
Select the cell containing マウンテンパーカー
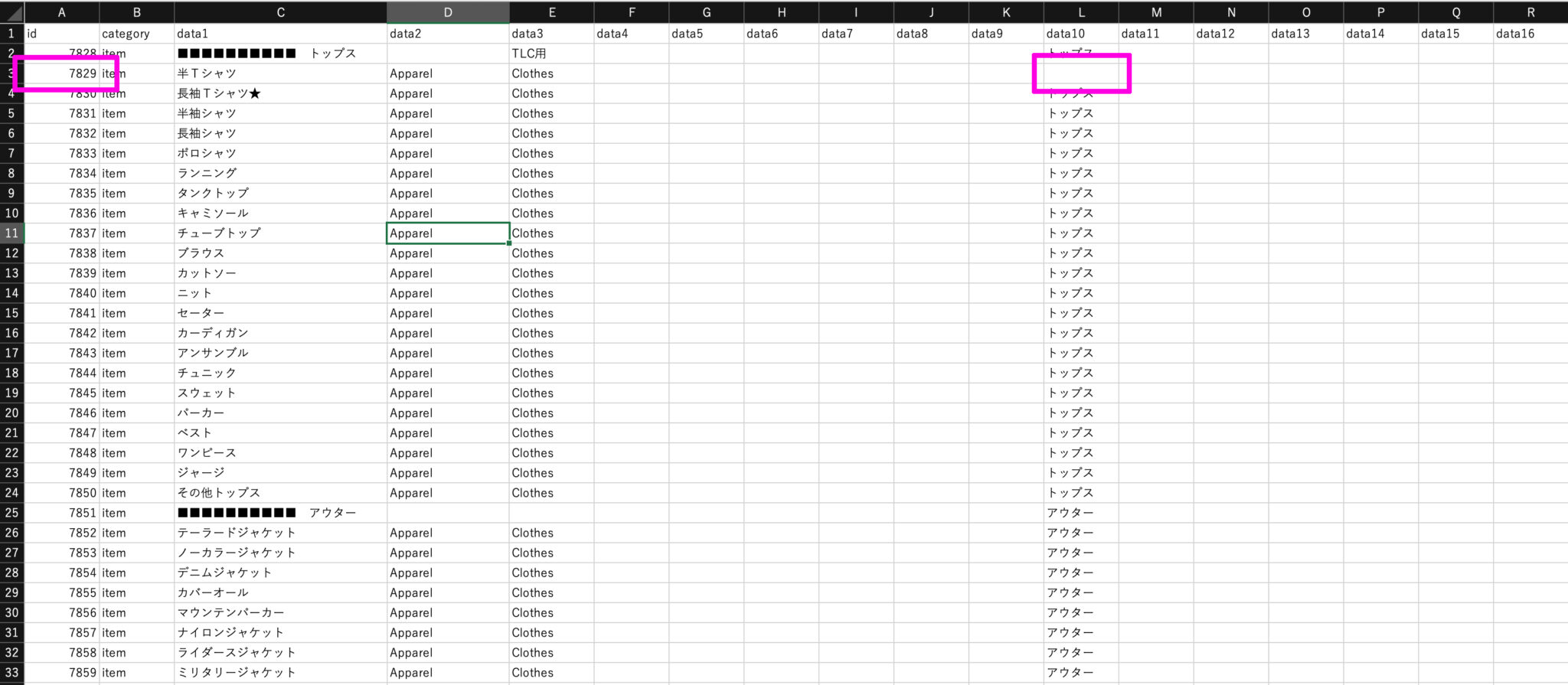click(x=280, y=613)
